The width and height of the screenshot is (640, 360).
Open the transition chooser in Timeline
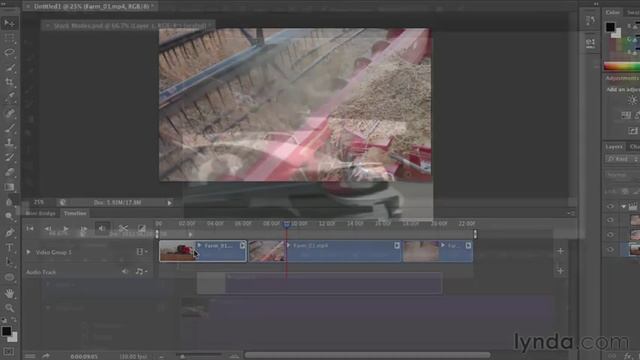point(142,228)
